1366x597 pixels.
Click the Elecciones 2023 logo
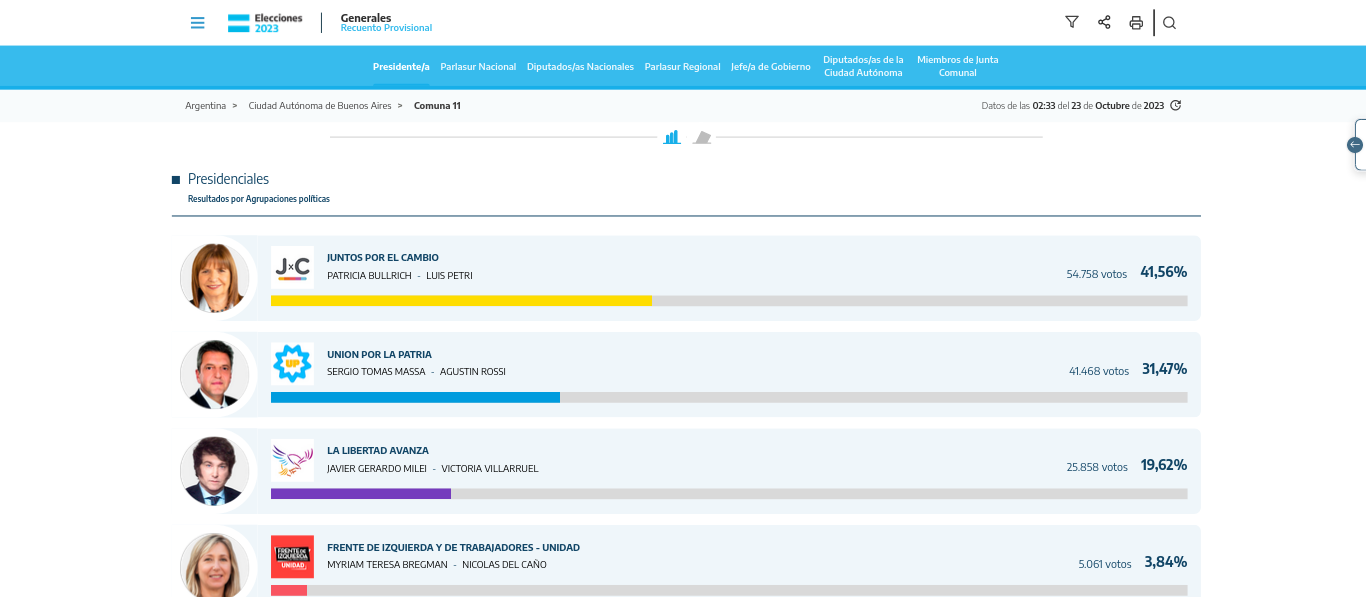(254, 23)
